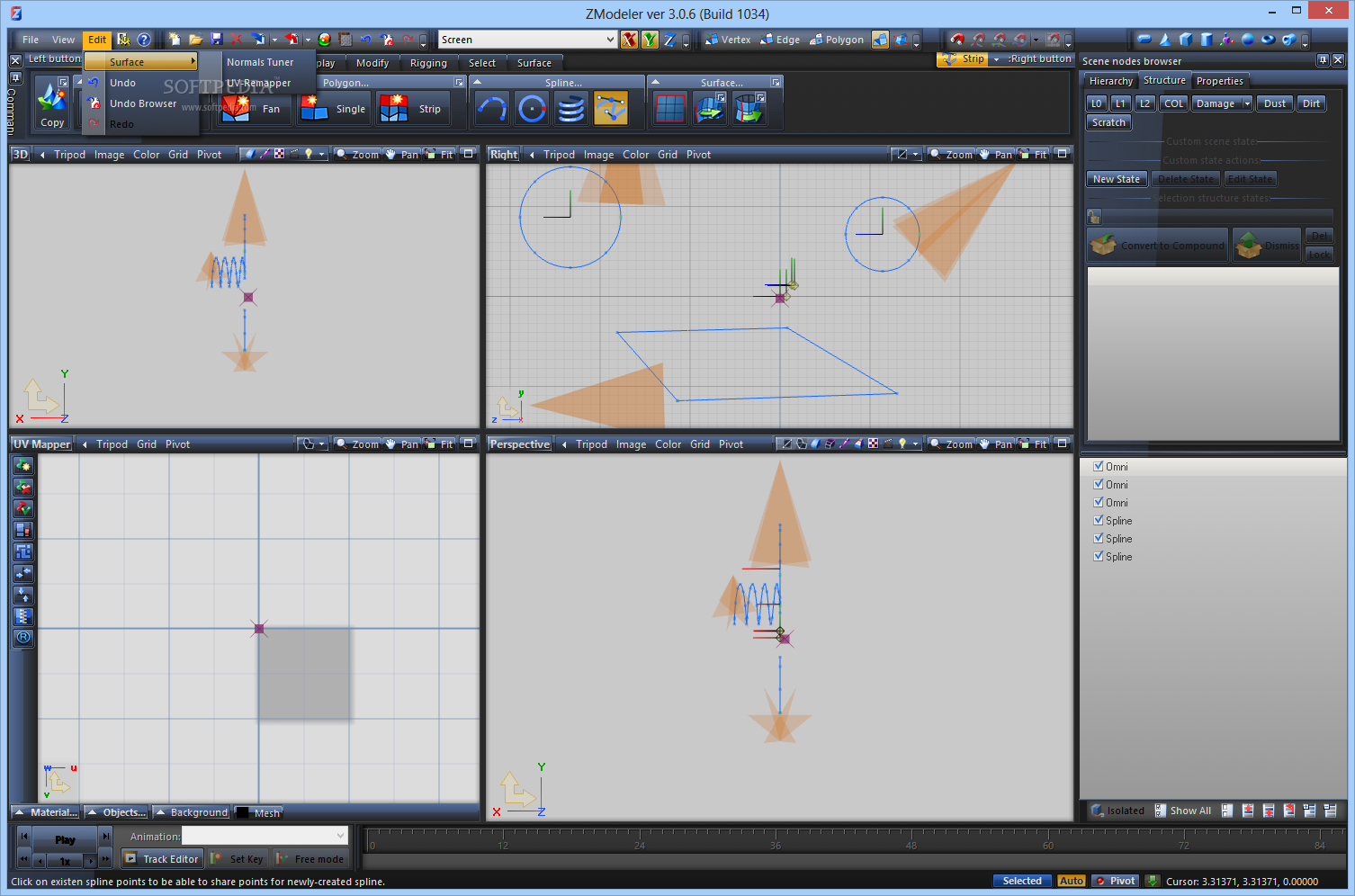Switch to the Properties tab
Viewport: 1355px width, 896px height.
[1219, 81]
